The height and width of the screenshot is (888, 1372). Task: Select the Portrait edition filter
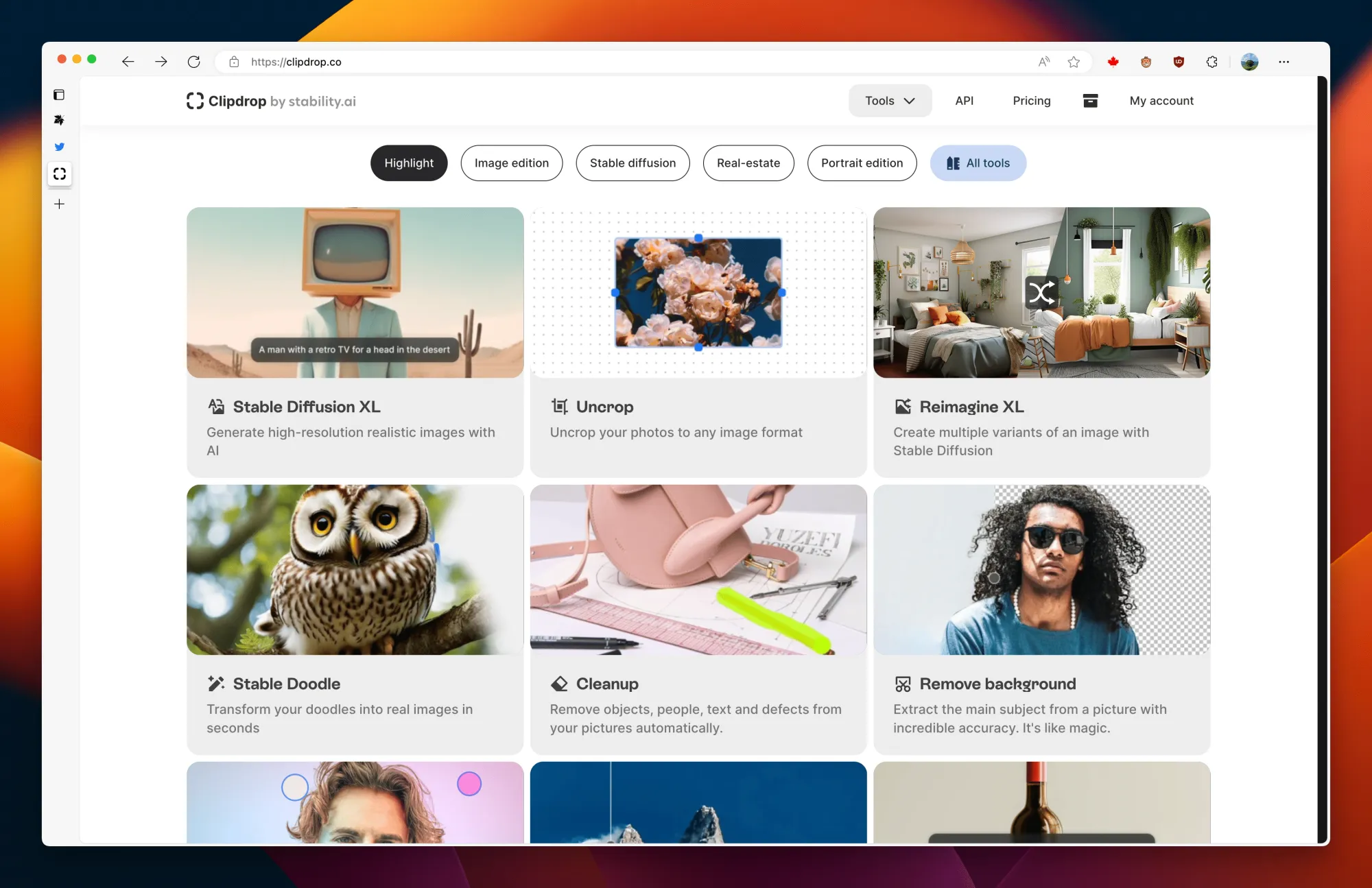coord(862,163)
